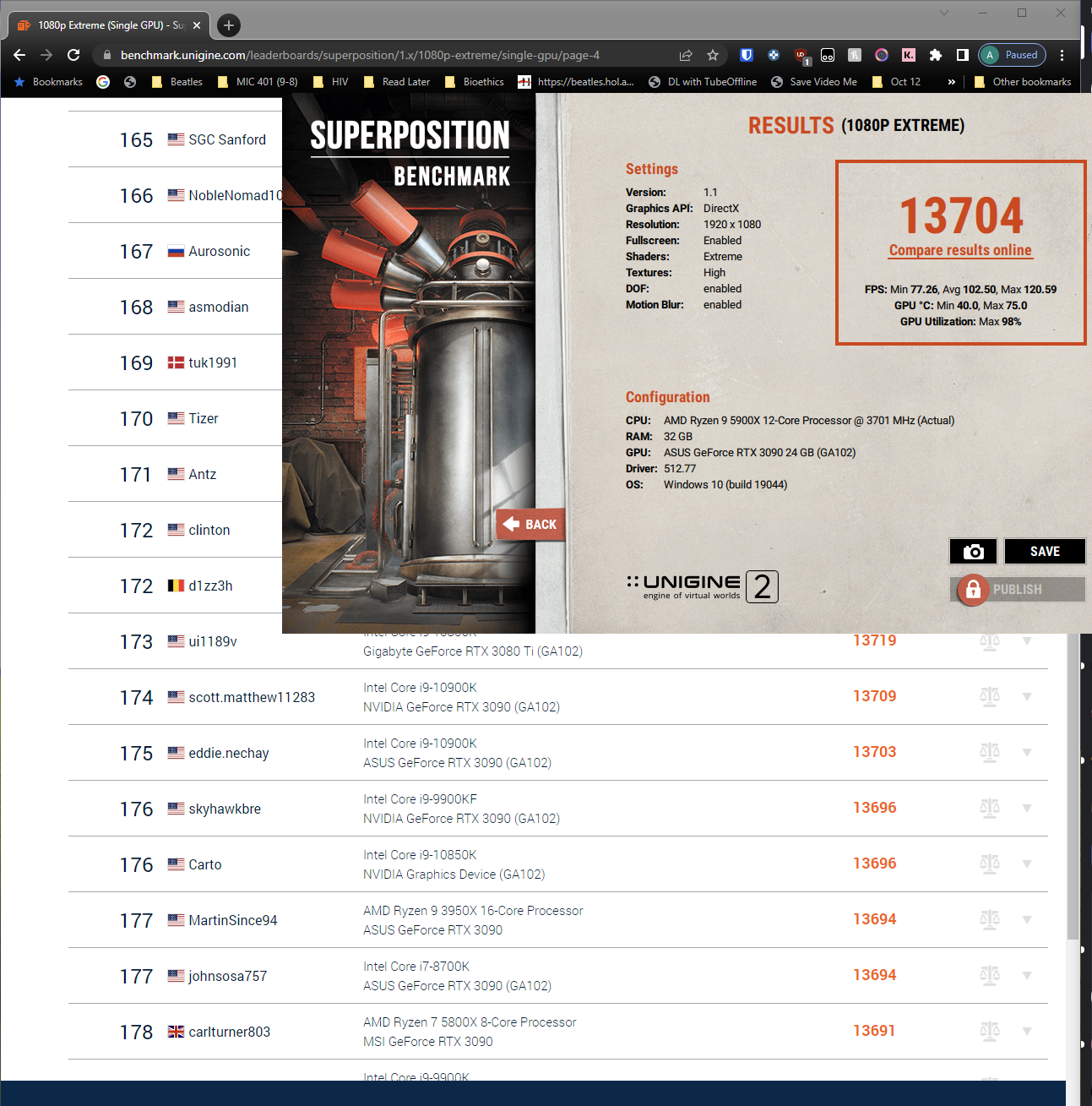
Task: Open the uBlock Origin extension icon
Action: 801,55
